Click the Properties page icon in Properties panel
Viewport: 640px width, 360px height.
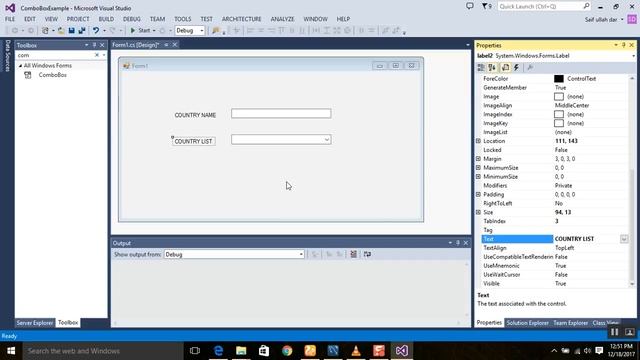tap(505, 67)
